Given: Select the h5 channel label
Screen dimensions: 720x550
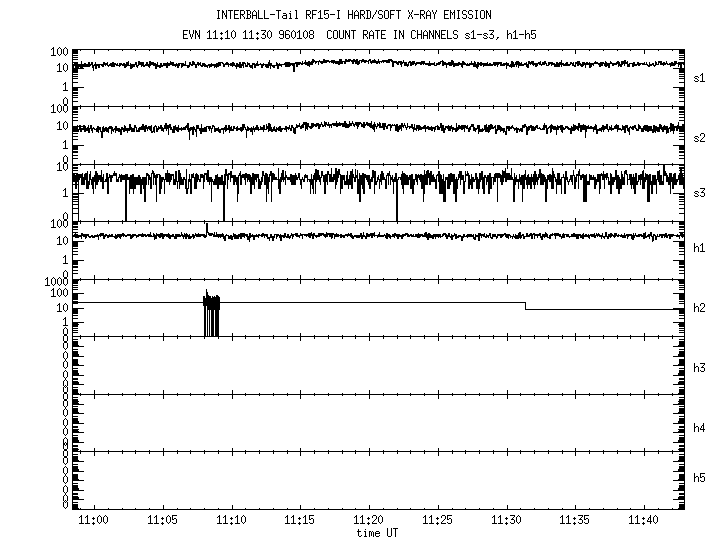Looking at the screenshot, I should point(698,478).
